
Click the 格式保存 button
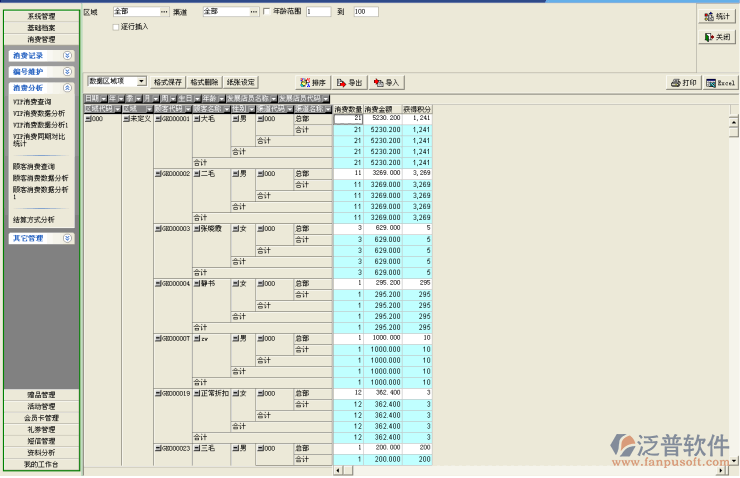pyautogui.click(x=168, y=81)
